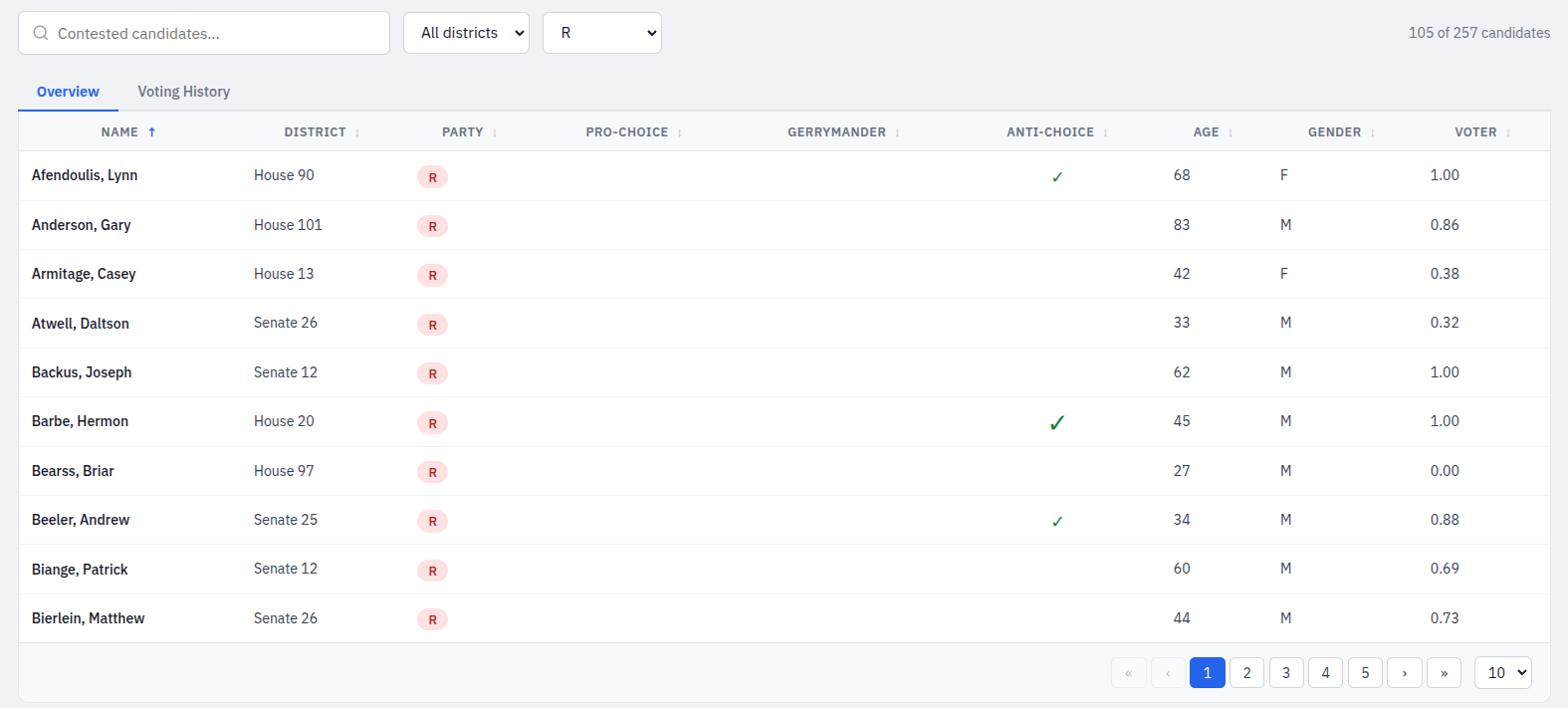
Task: Click the House 101 district cell
Action: (288, 225)
